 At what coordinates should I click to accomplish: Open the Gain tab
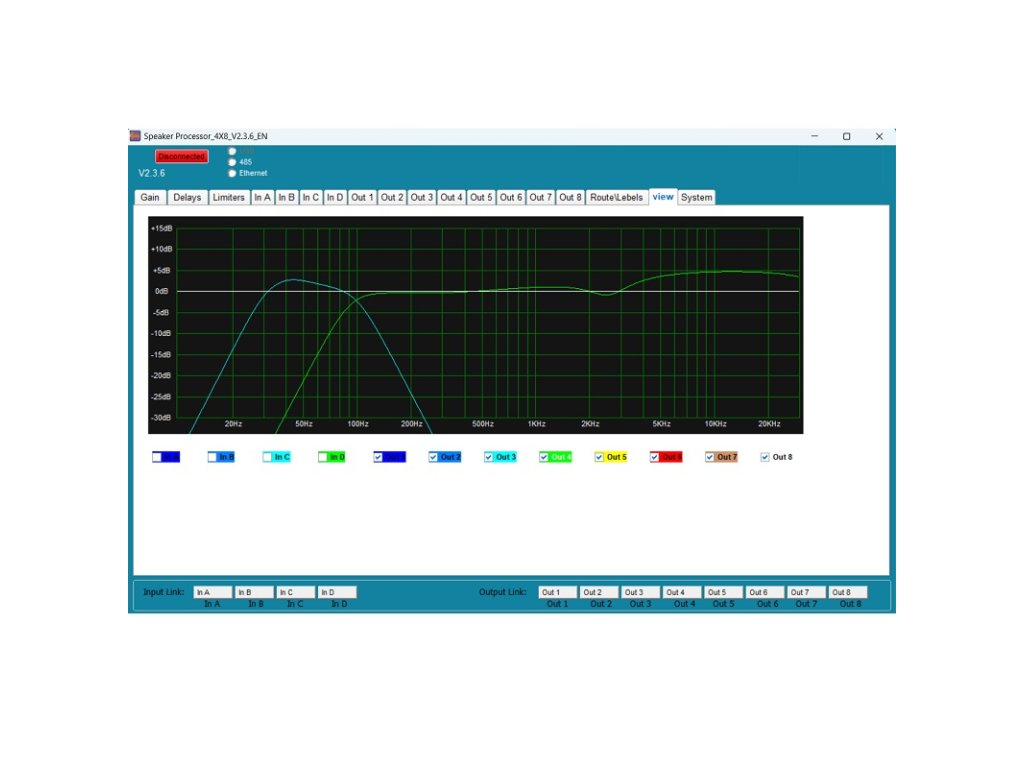(x=150, y=197)
